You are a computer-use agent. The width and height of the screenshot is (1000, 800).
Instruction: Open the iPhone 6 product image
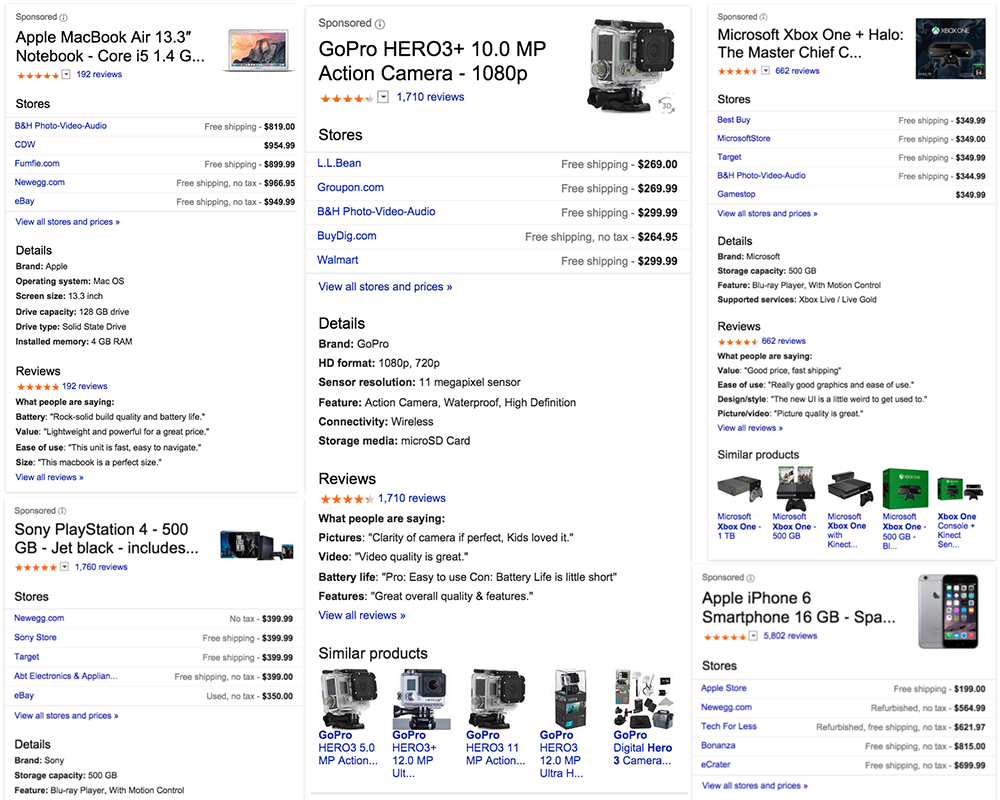coord(948,611)
